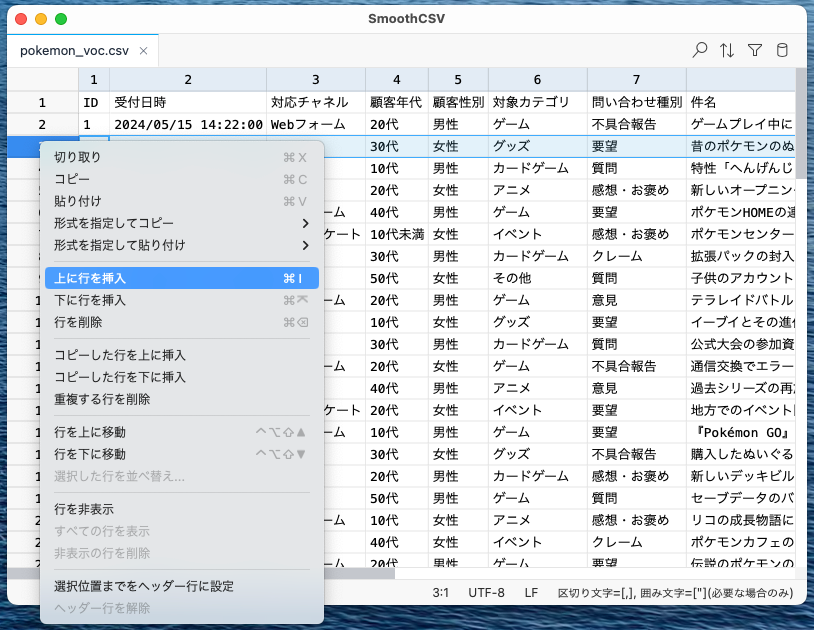
Task: Click the Webフォーム cell
Action: pos(316,125)
